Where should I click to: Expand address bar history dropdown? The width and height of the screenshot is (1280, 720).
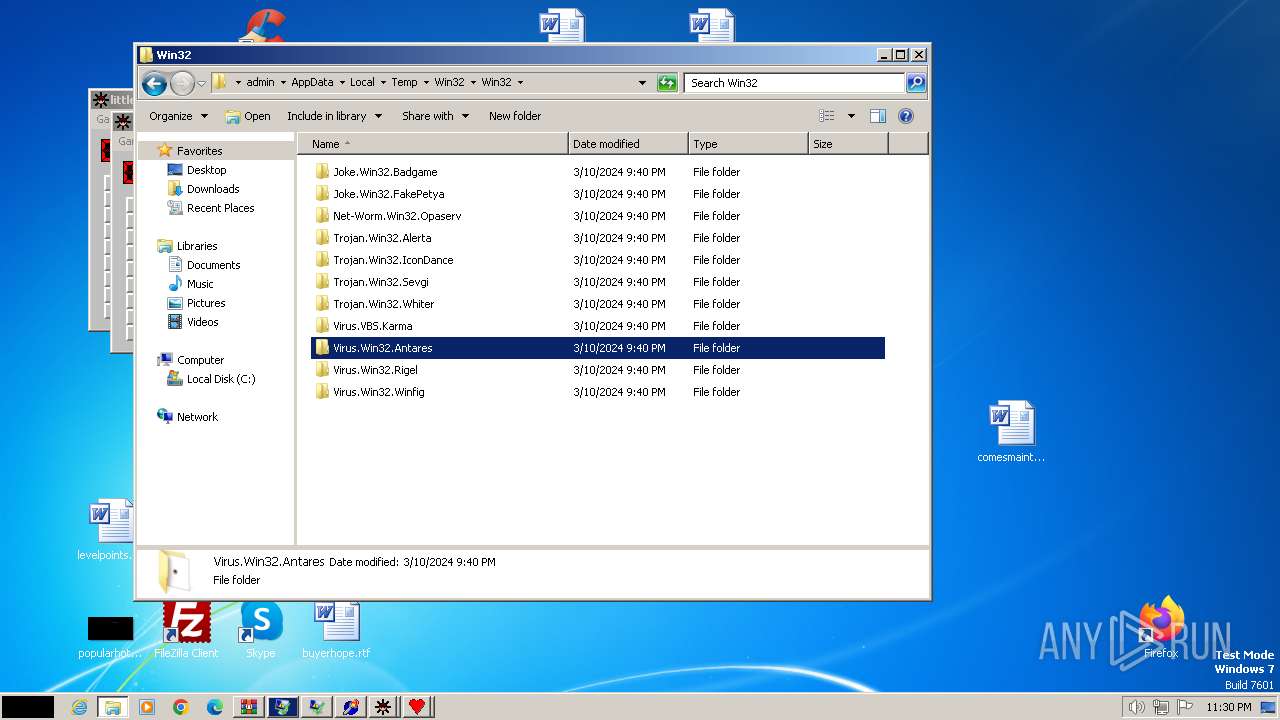click(642, 83)
